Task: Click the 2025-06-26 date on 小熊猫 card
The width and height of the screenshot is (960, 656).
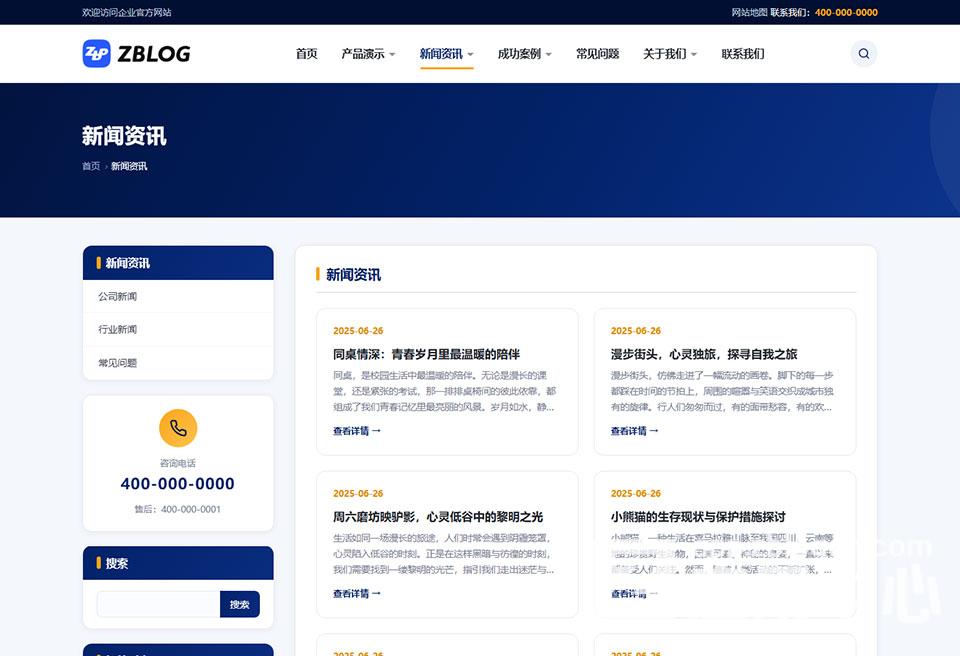Action: click(636, 494)
